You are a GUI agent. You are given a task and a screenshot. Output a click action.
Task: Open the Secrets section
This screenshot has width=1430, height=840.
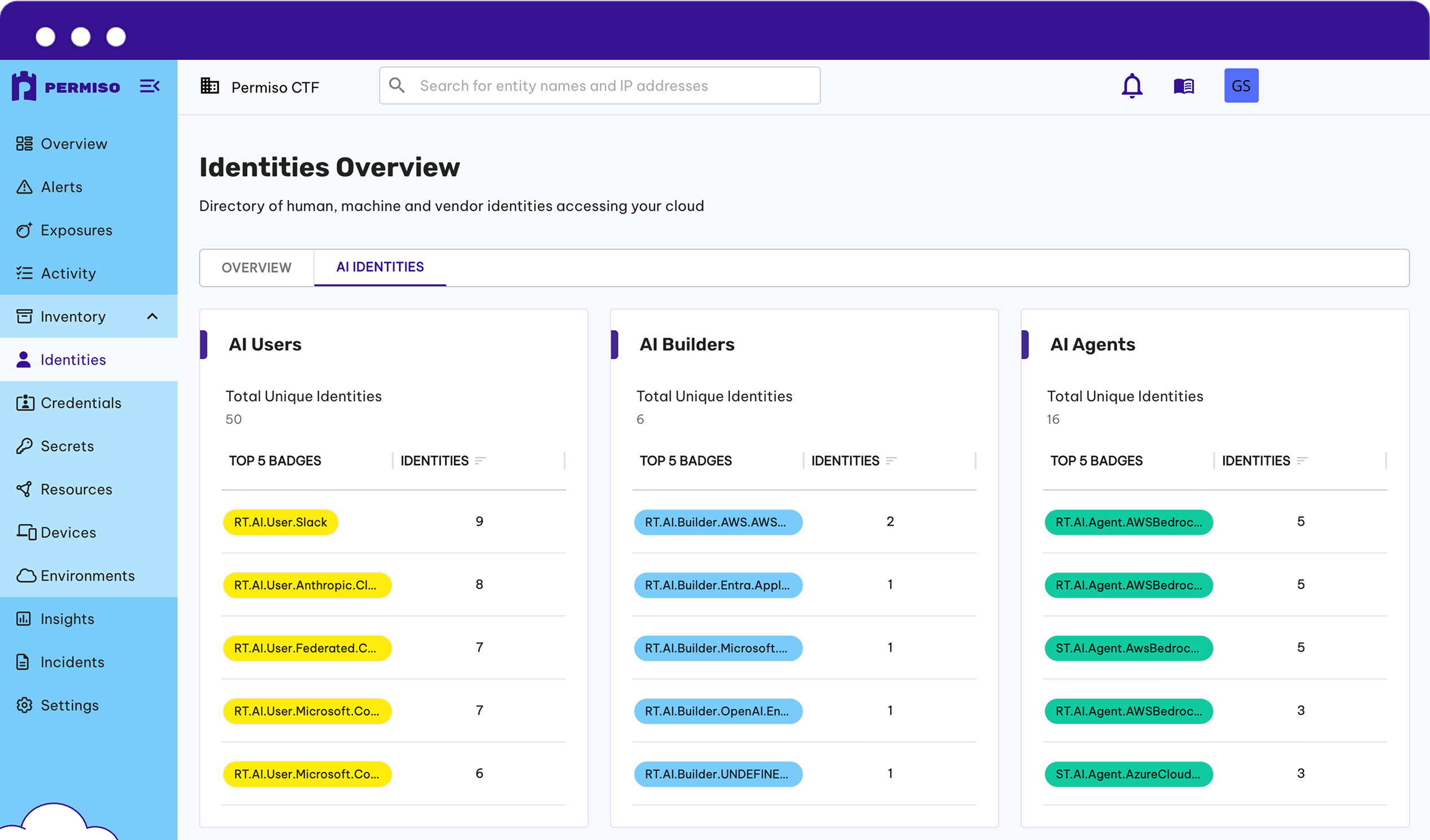tap(67, 446)
